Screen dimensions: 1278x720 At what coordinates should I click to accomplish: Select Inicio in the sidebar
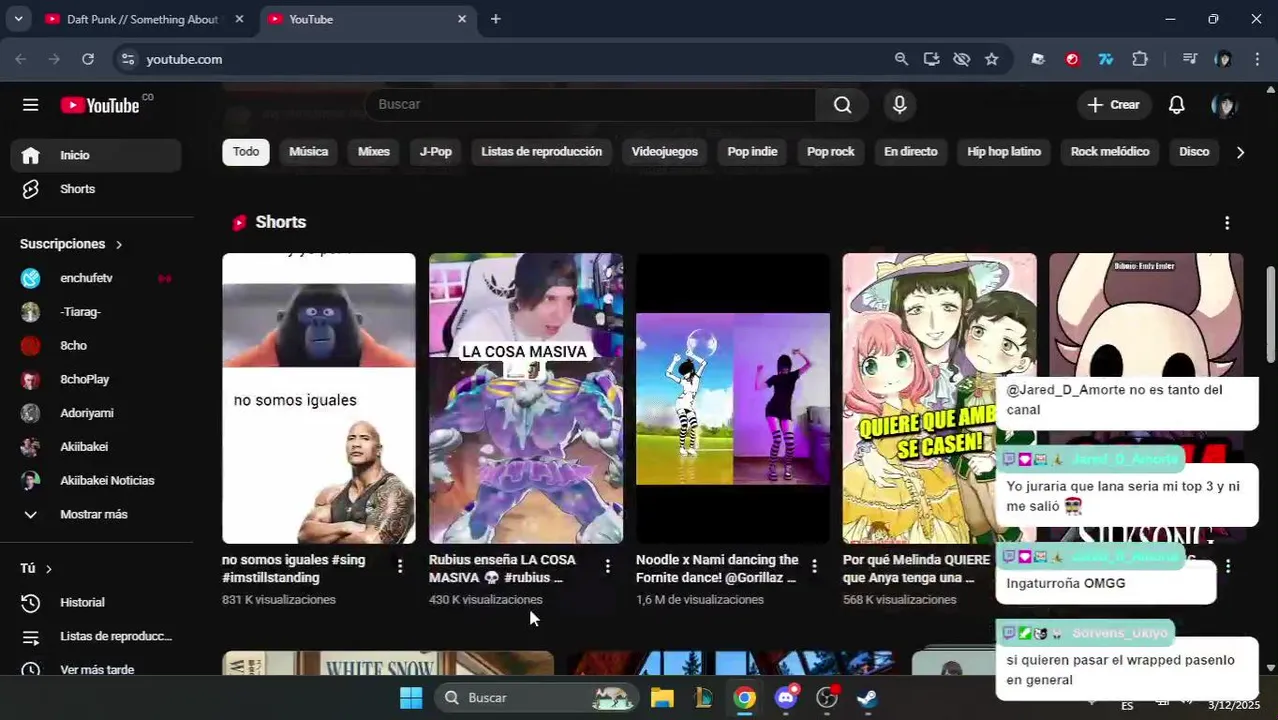[x=96, y=155]
